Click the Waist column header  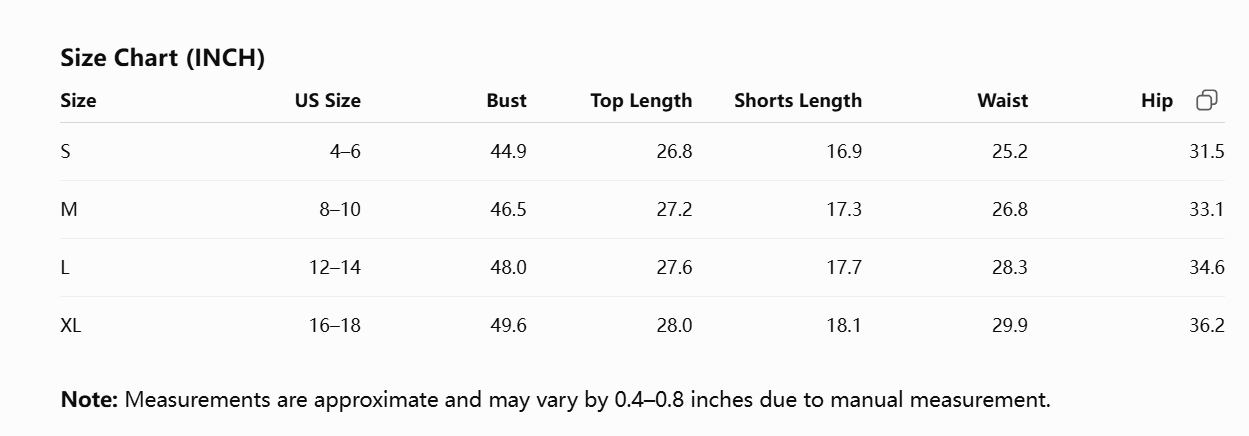[x=1002, y=100]
